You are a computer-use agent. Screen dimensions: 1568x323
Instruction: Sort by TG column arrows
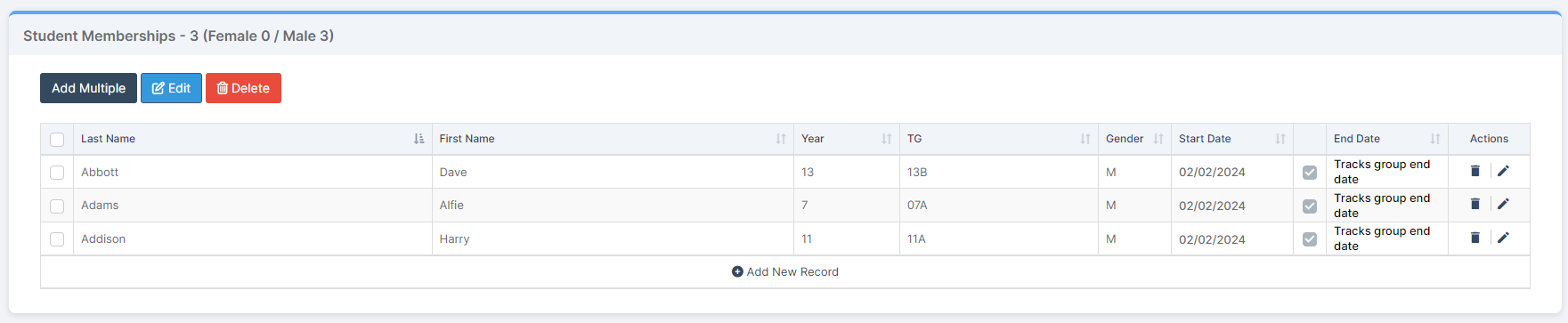point(1085,139)
